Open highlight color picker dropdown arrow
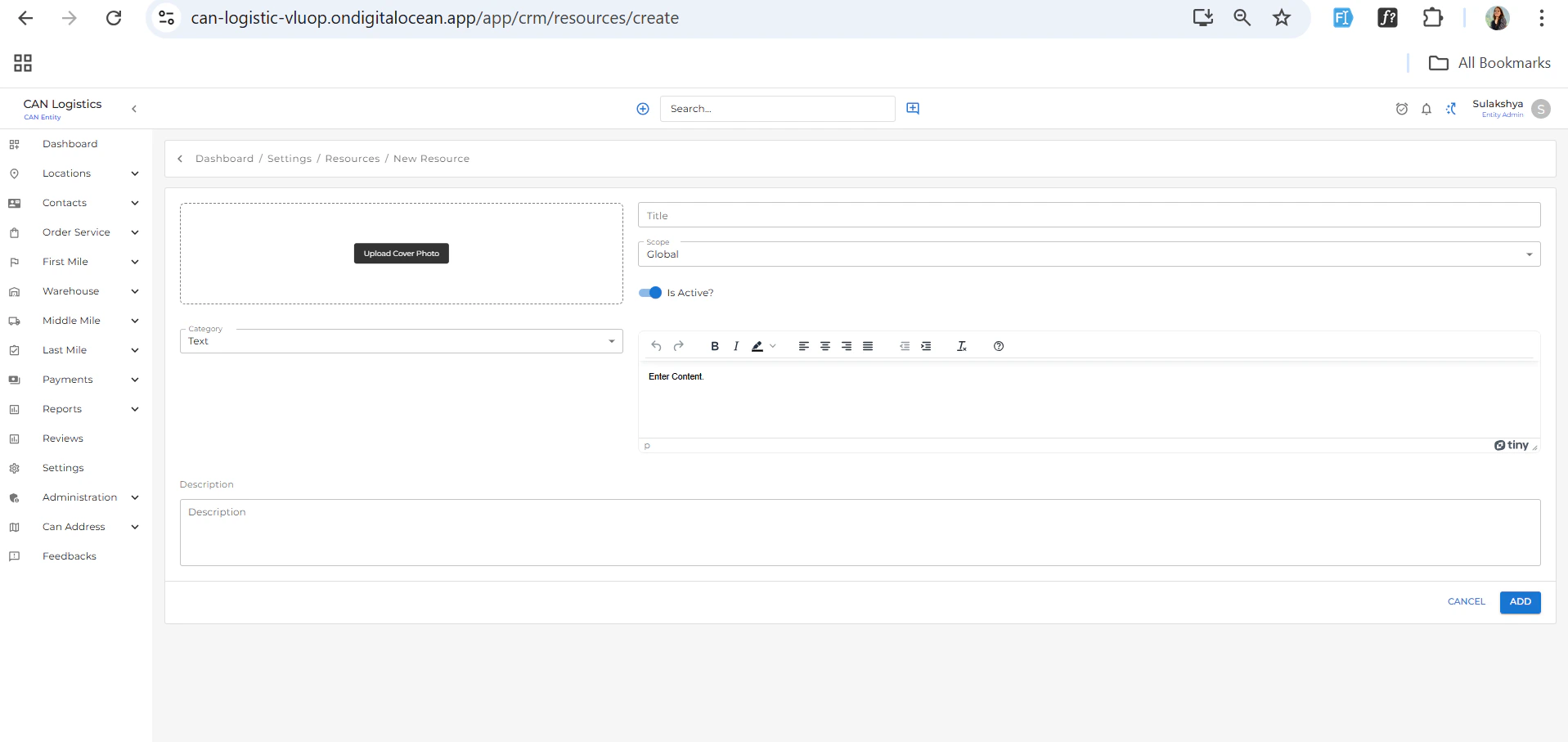 [773, 346]
